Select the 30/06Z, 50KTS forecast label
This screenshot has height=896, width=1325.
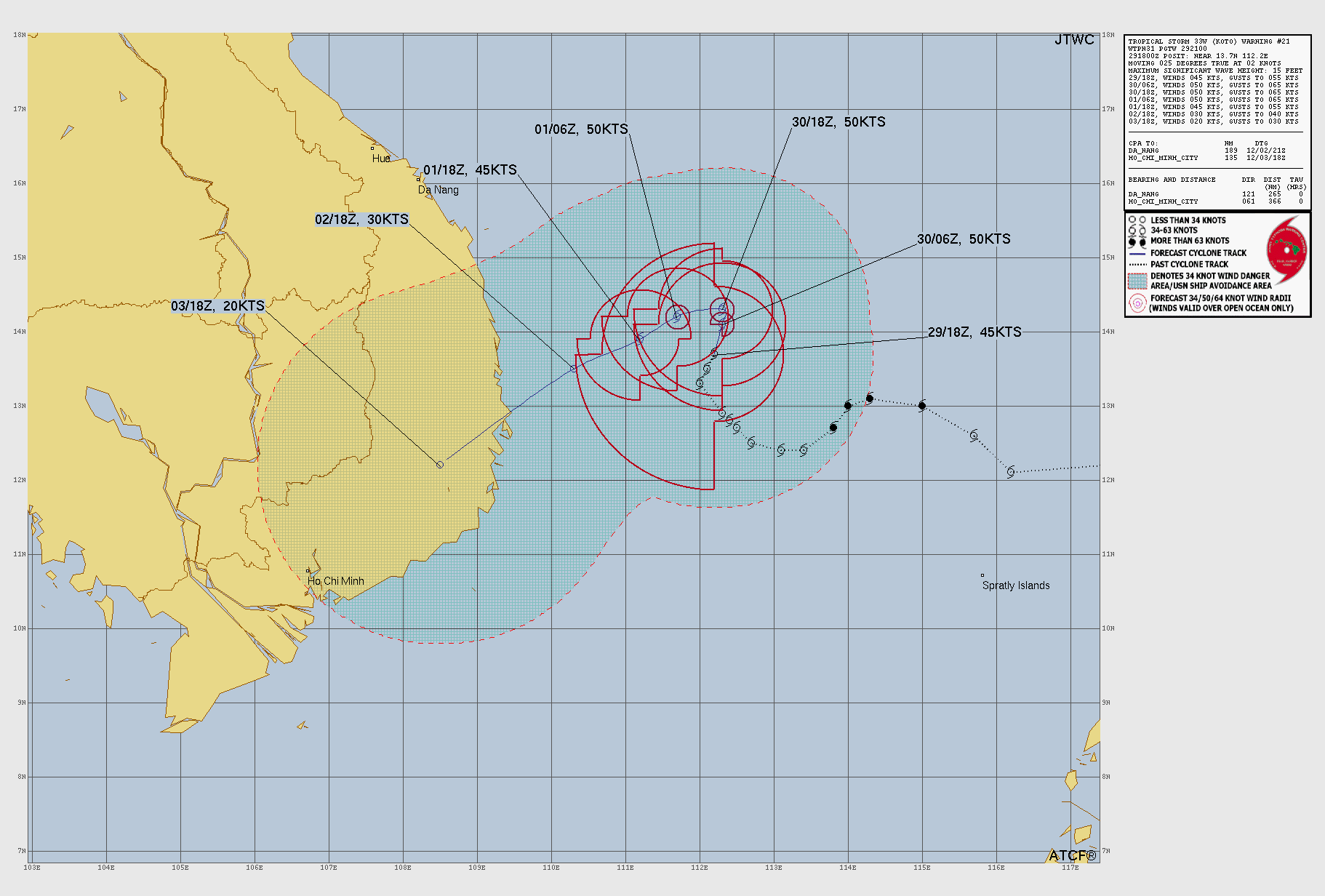click(964, 239)
